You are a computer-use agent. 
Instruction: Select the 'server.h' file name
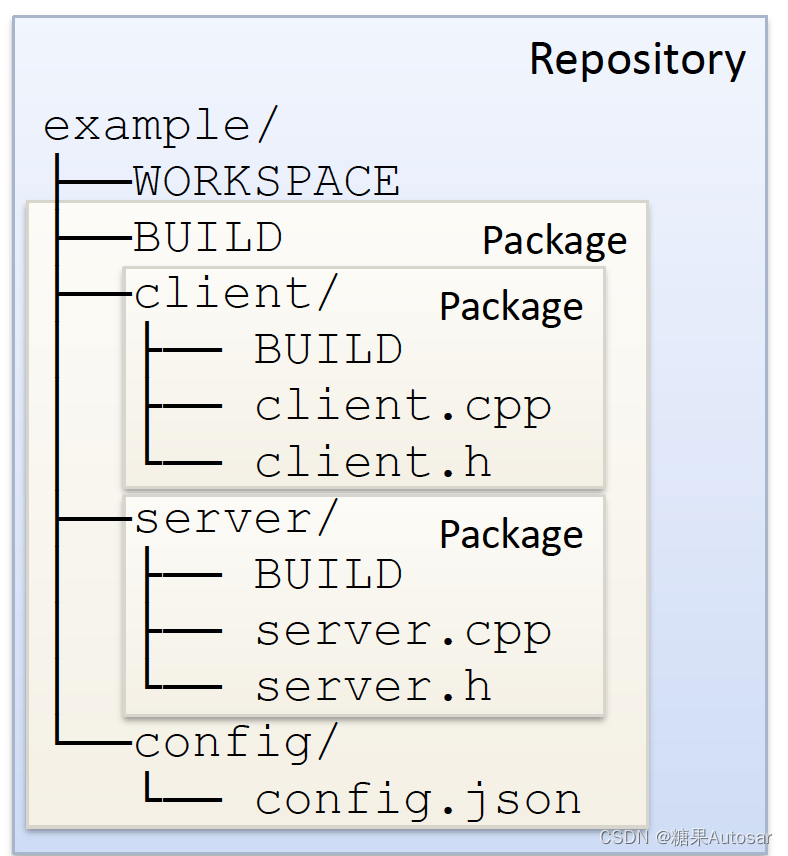[x=373, y=687]
